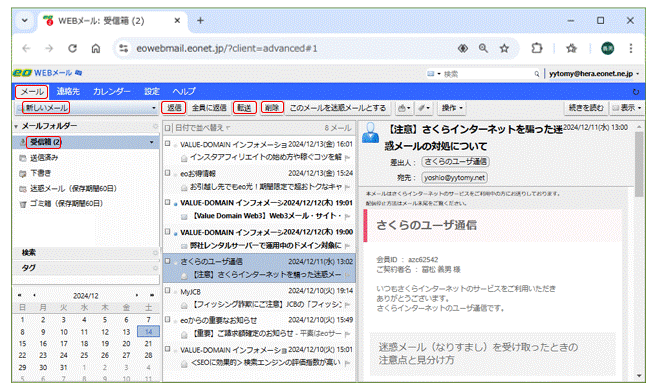Open the 受信箱 folder options arrow
Image resolution: width=656 pixels, height=389 pixels.
click(151, 142)
